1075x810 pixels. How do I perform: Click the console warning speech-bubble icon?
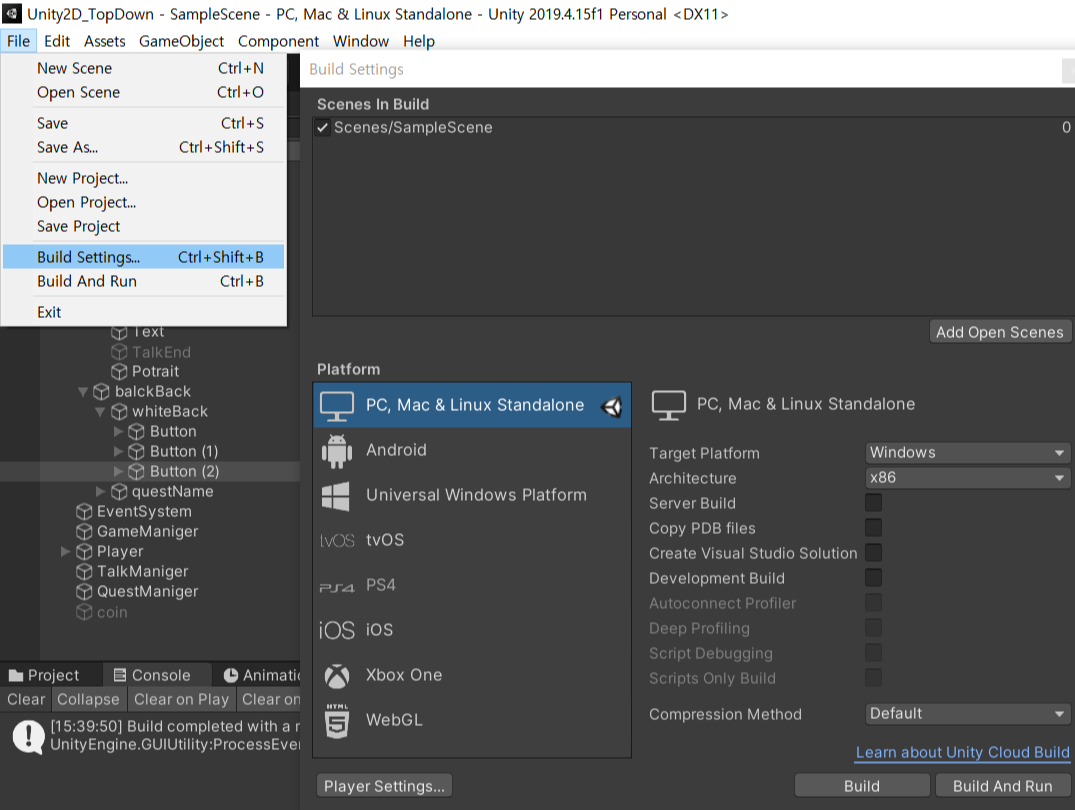pos(28,737)
